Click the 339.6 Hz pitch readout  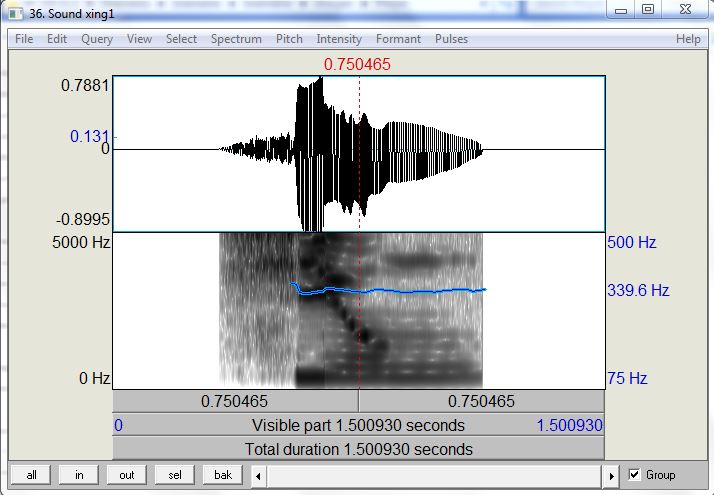pyautogui.click(x=638, y=290)
